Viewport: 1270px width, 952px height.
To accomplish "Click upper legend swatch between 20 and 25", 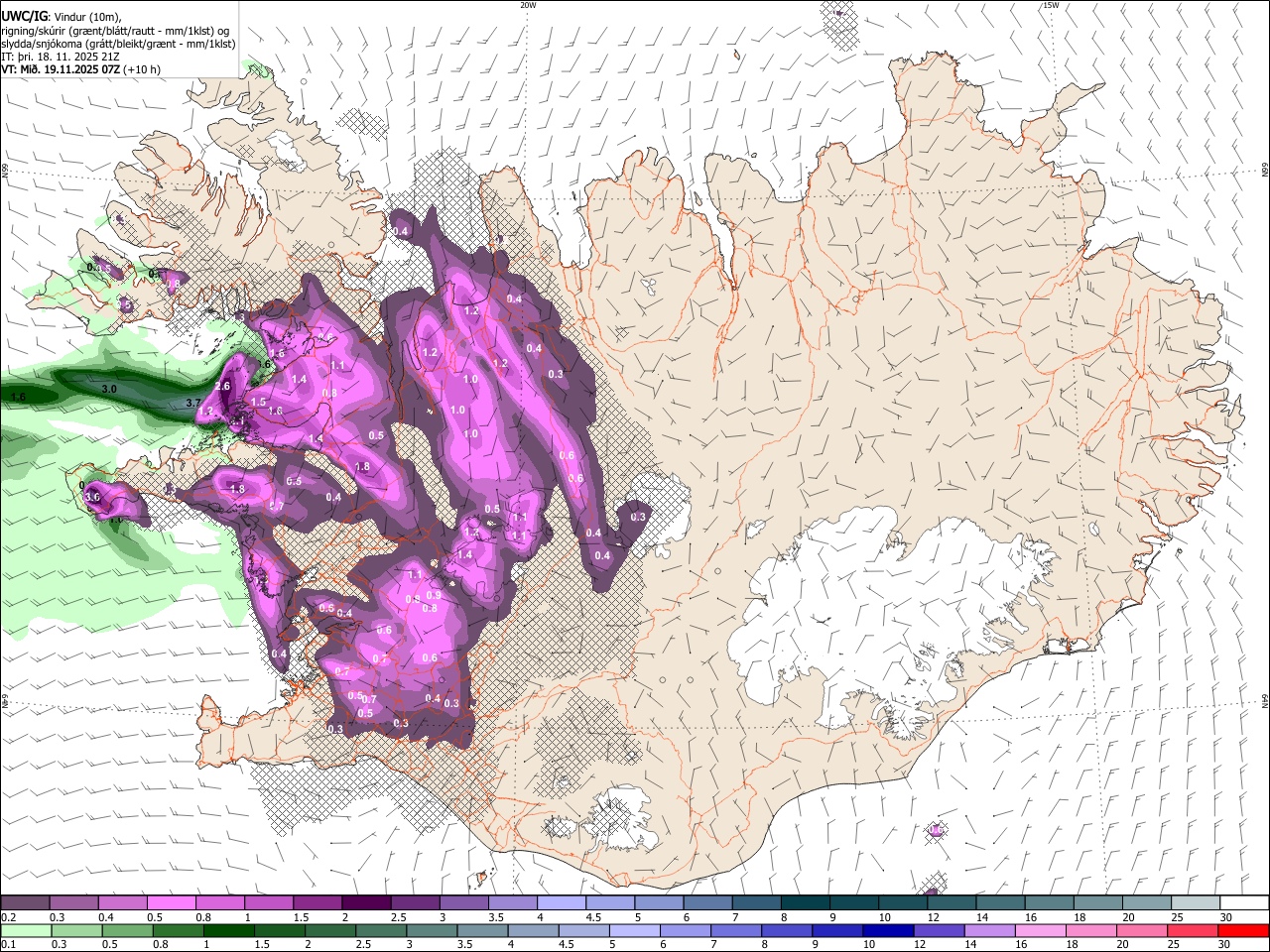I will [1147, 902].
